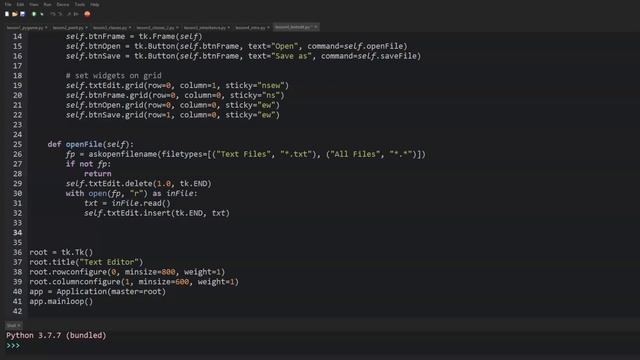The height and width of the screenshot is (360, 640).
Task: Open the Tools menu
Action: (x=80, y=4)
